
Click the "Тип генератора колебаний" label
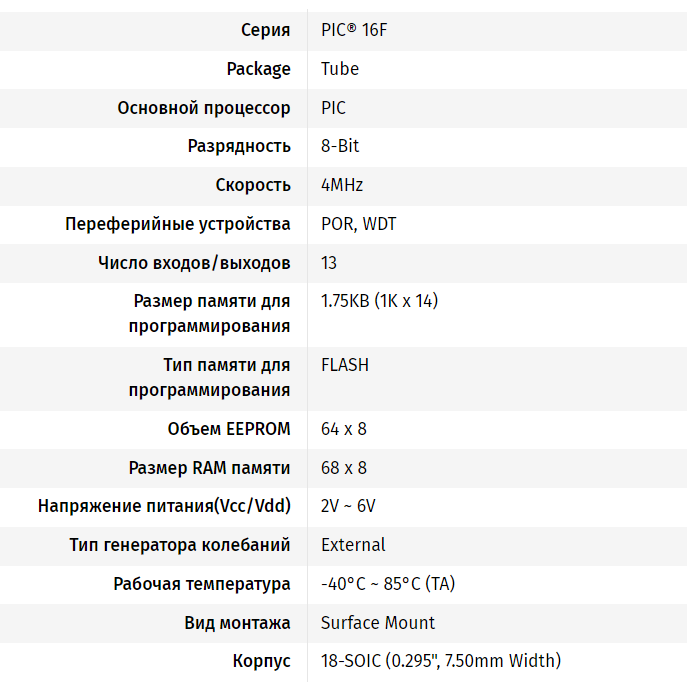coord(180,545)
